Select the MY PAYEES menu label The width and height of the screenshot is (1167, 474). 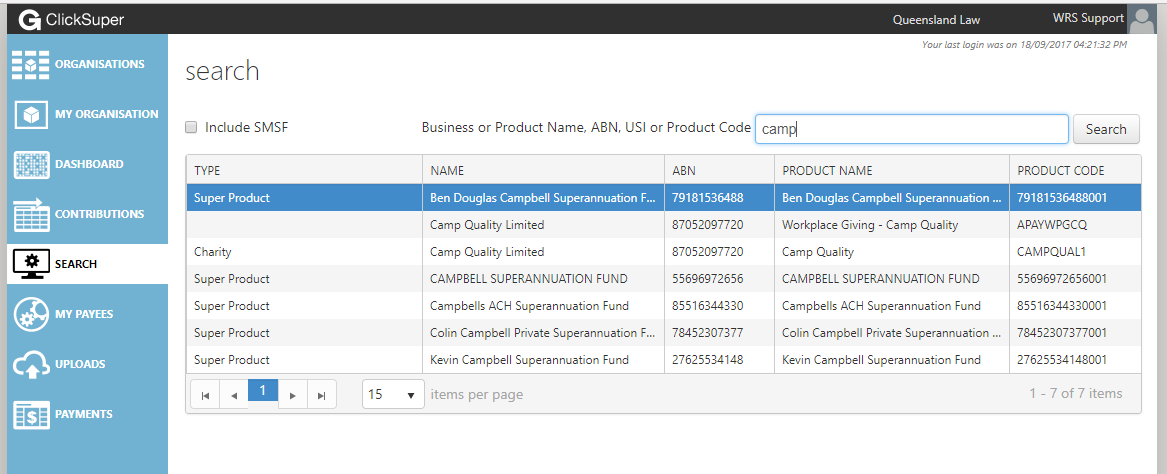click(84, 314)
